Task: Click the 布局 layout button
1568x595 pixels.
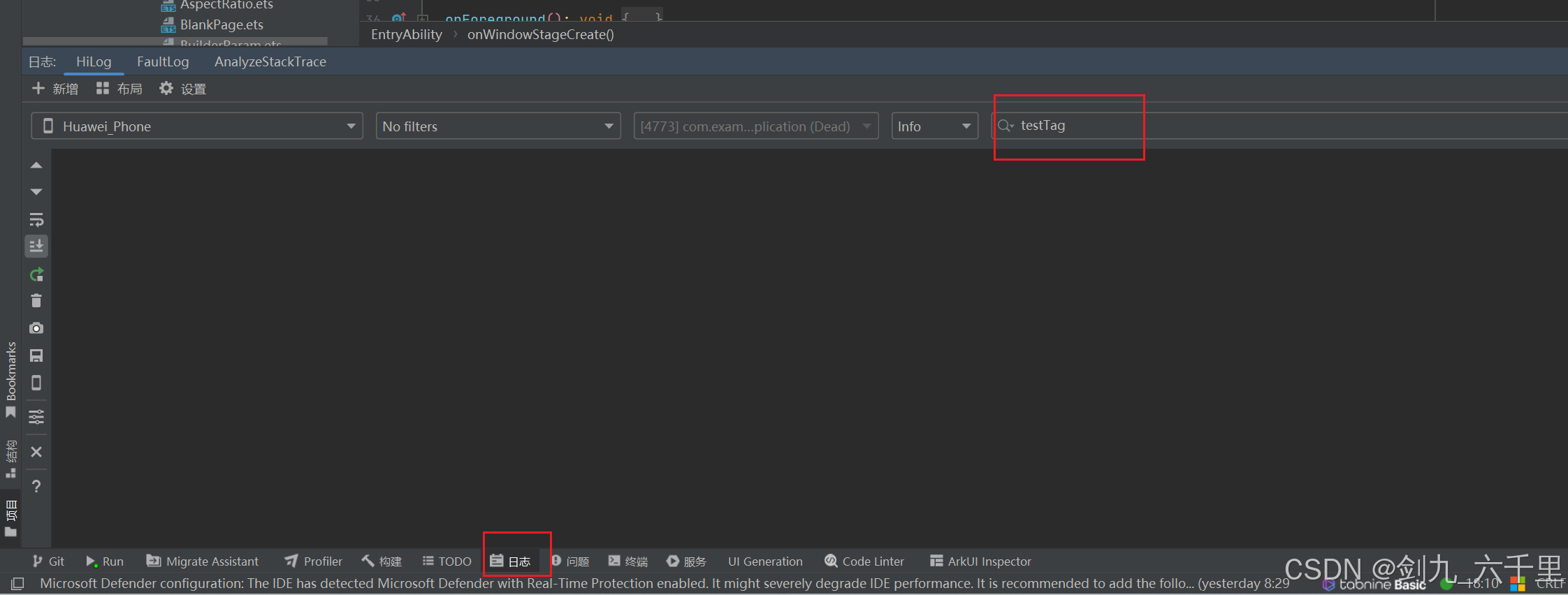Action: (x=119, y=89)
